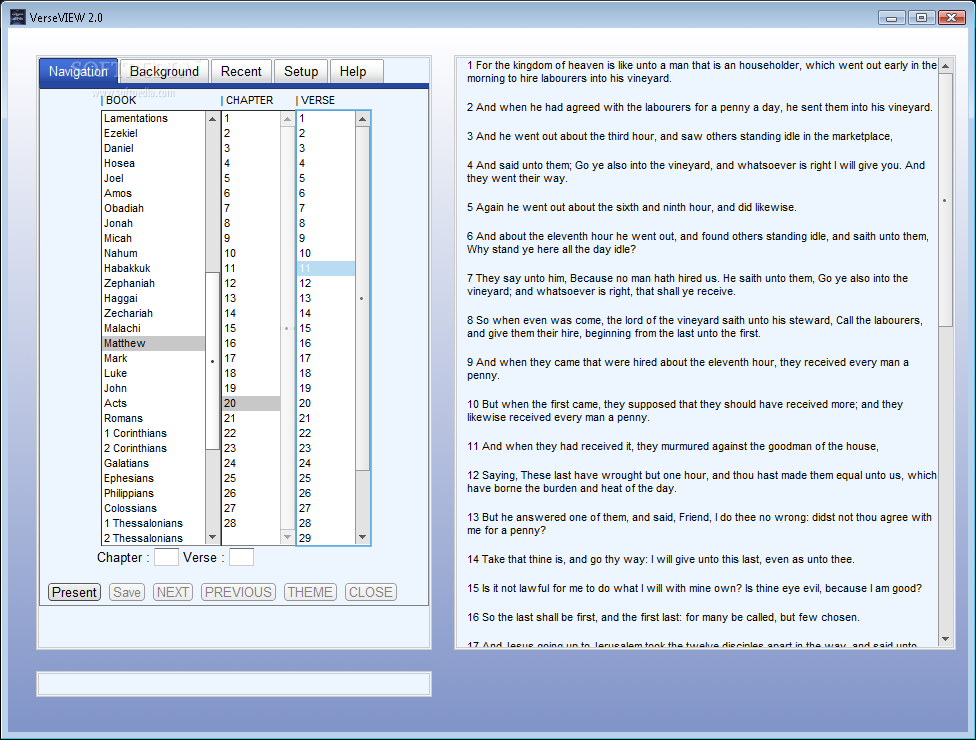Select verse 16 in the verse list
Image resolution: width=976 pixels, height=740 pixels.
point(326,343)
